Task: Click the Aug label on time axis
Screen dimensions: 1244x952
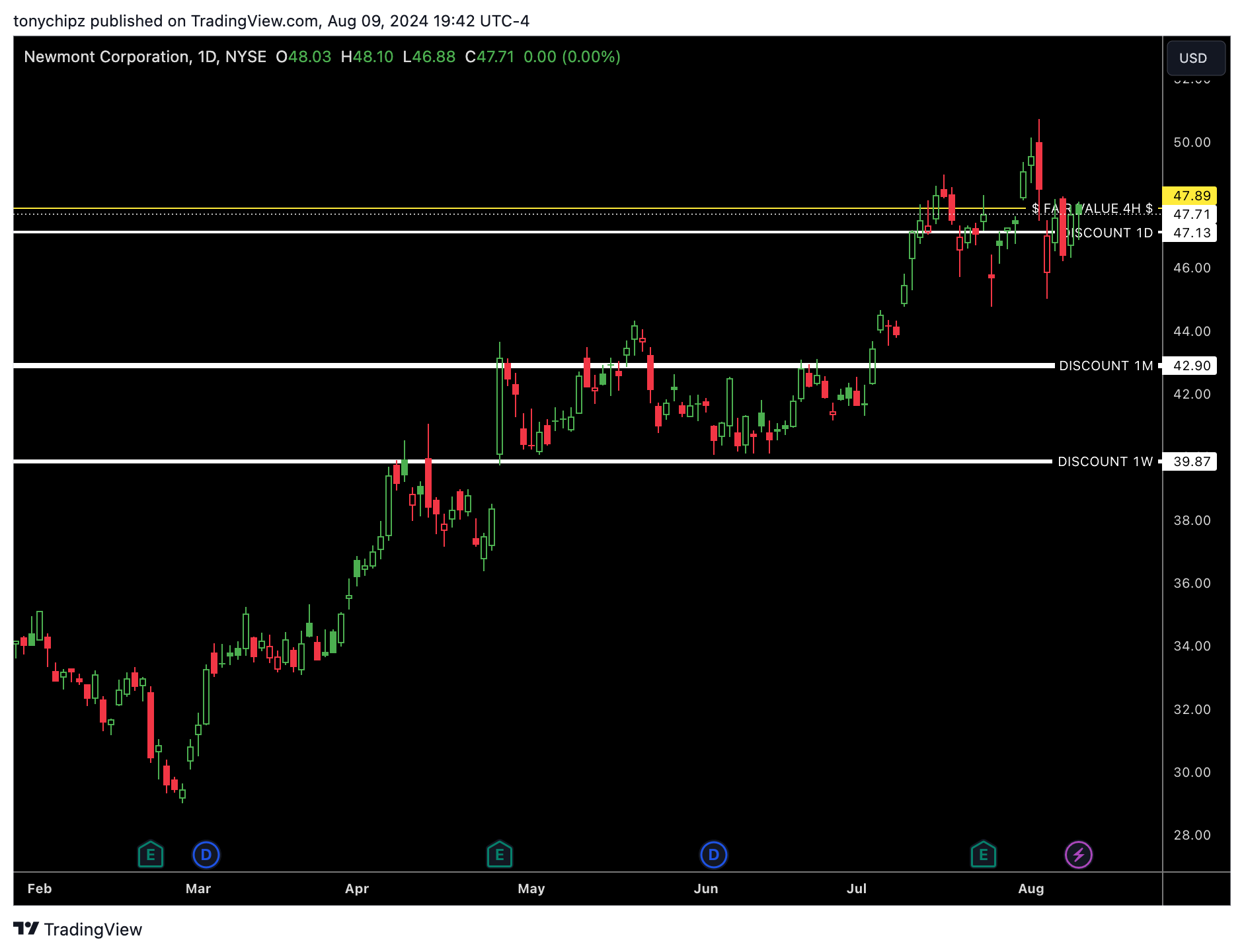Action: pos(1031,889)
